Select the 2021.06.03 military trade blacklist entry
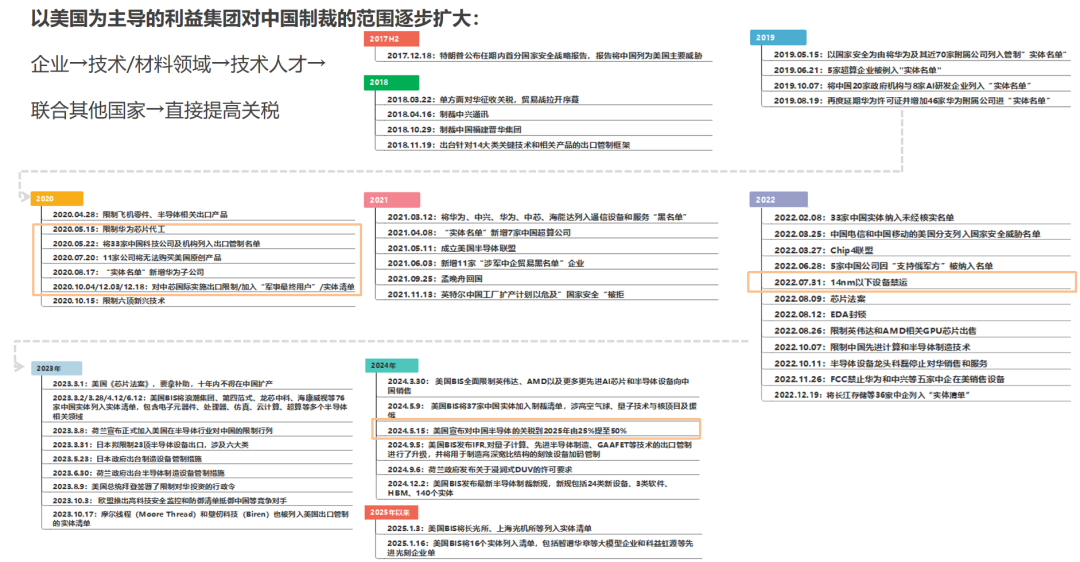This screenshot has height=562, width=1080. click(x=485, y=264)
